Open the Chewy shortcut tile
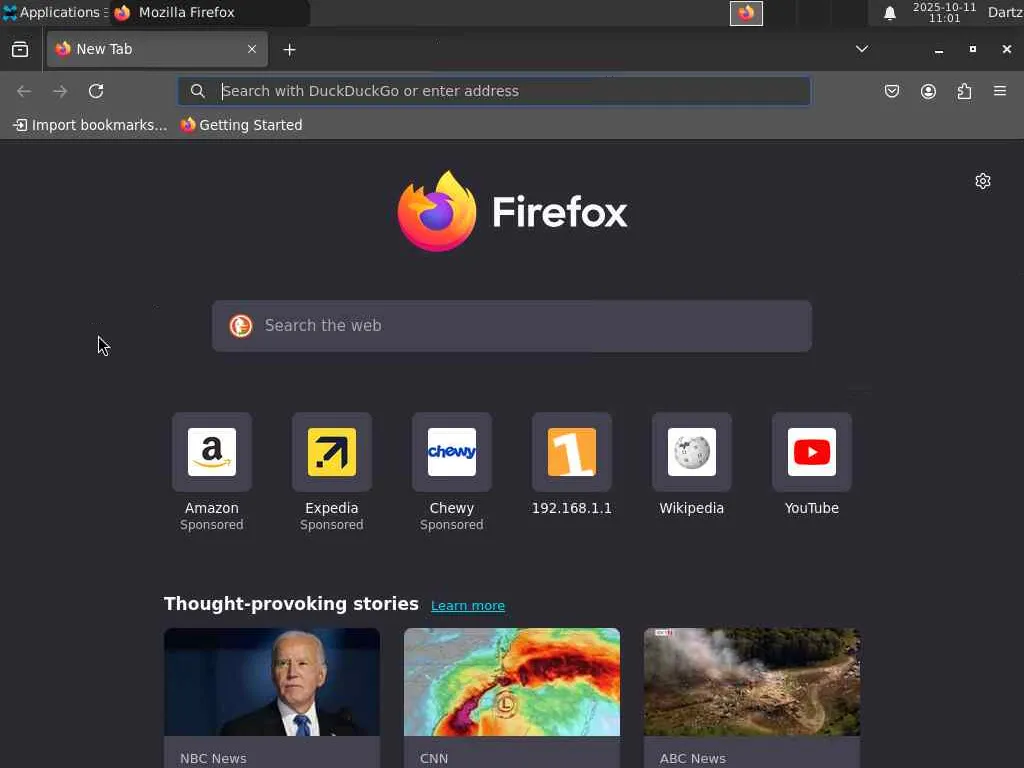The width and height of the screenshot is (1024, 768). 452,452
